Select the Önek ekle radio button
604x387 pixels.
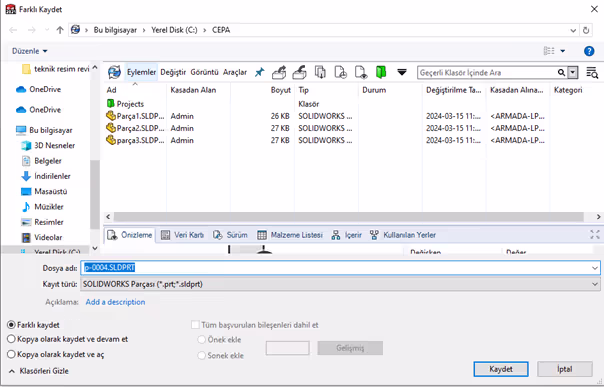pos(201,340)
